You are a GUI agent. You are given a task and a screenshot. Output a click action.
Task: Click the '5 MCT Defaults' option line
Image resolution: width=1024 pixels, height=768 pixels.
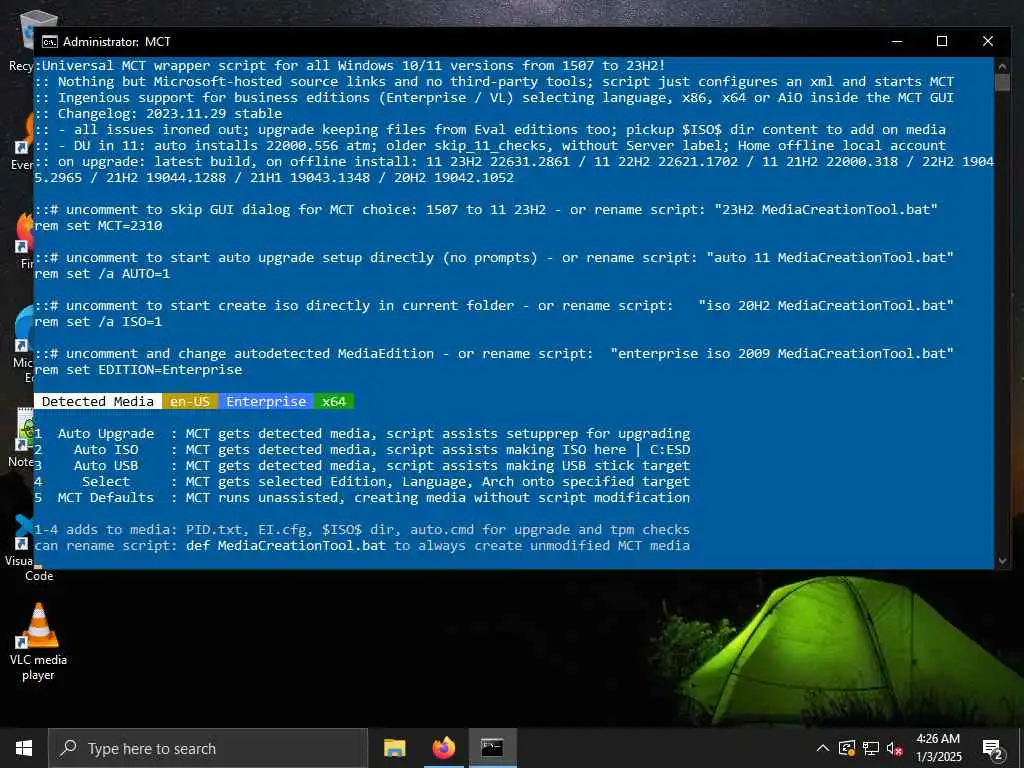click(362, 498)
